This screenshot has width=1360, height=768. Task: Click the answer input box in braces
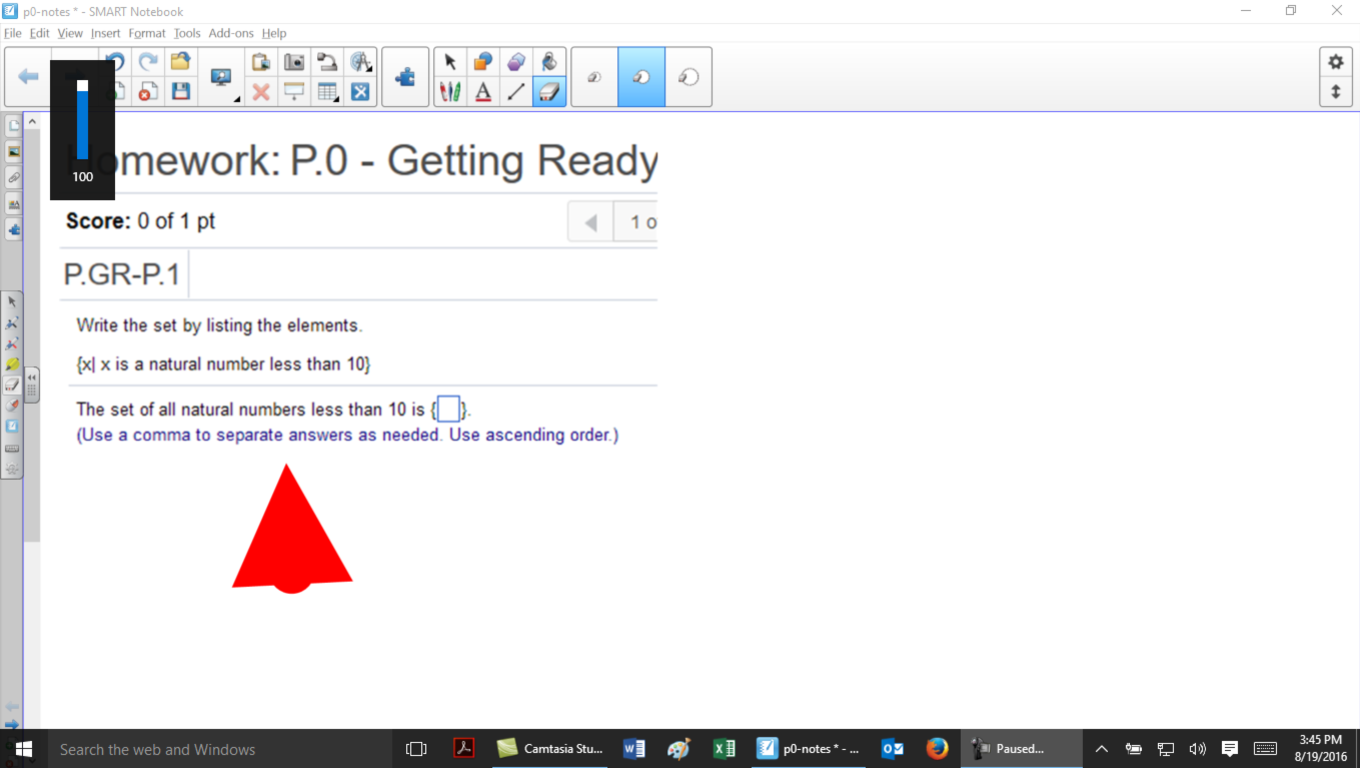point(449,409)
